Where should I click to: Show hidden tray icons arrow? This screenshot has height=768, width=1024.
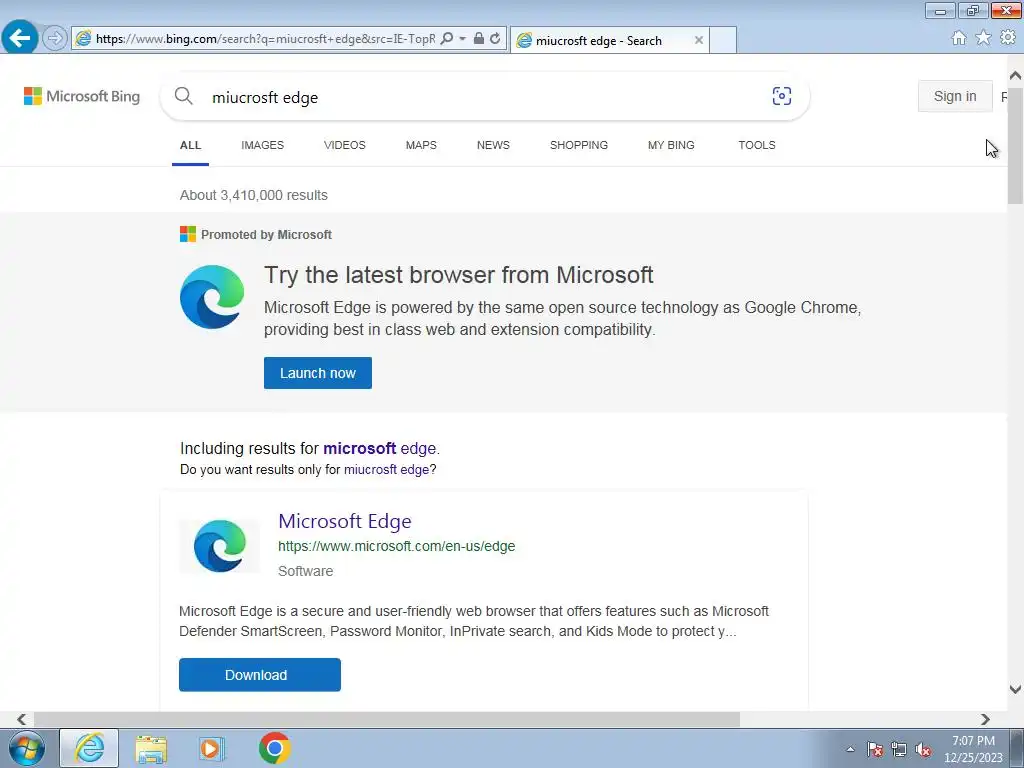850,750
